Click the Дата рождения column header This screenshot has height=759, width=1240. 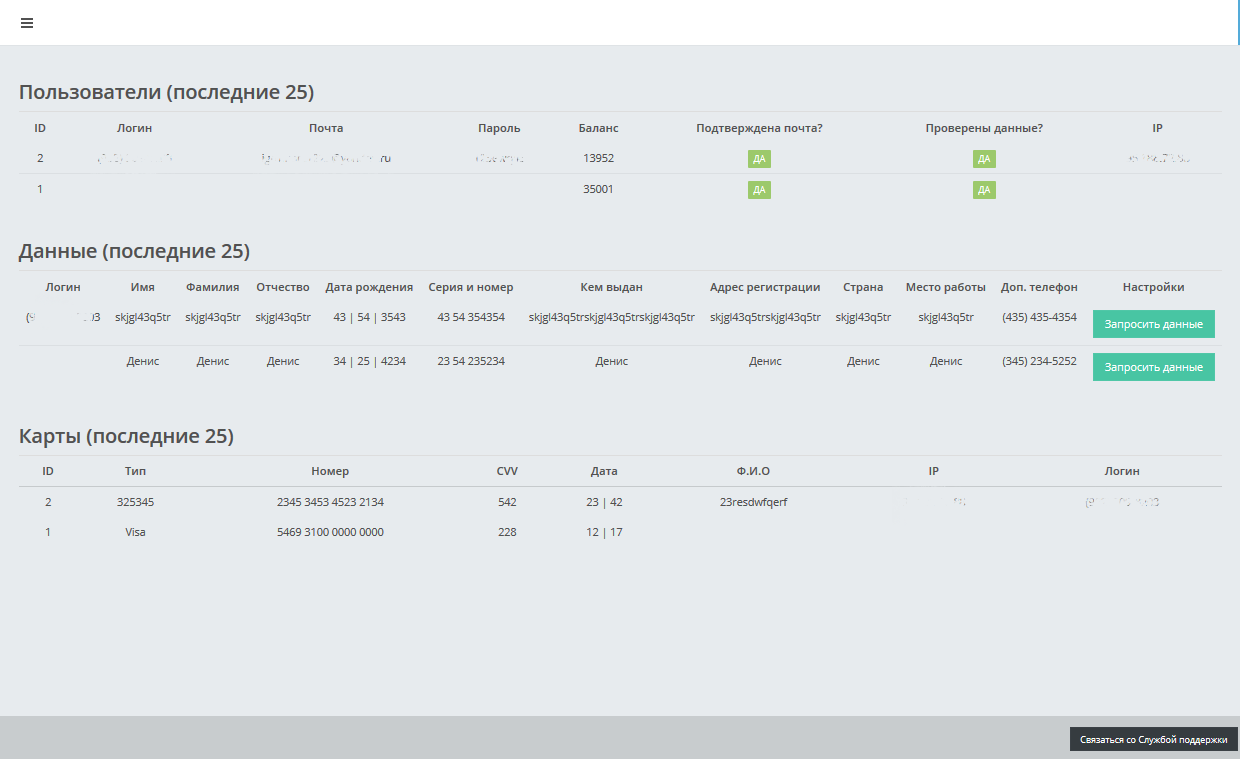[x=369, y=287]
